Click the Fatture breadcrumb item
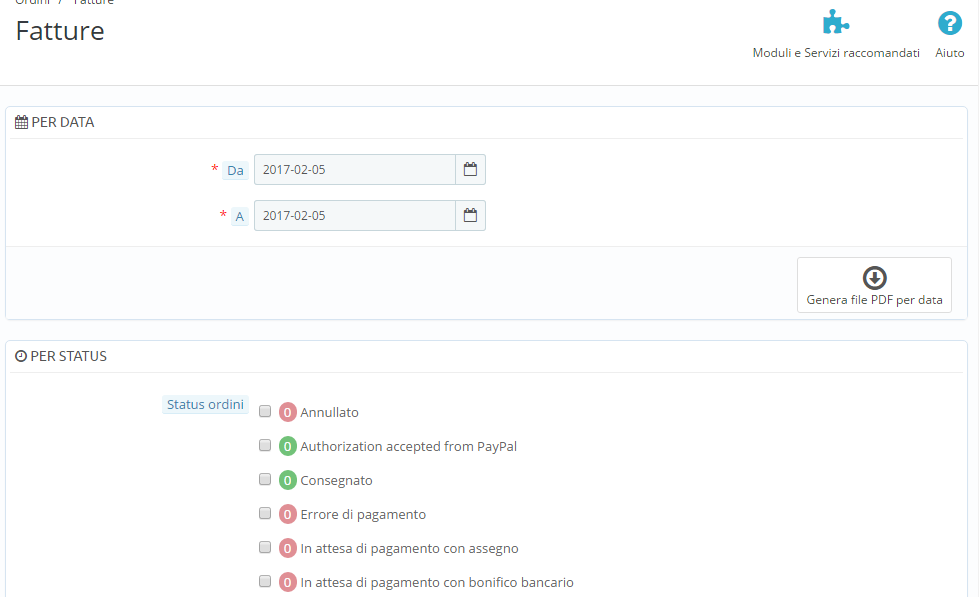Screen dimensions: 979x597 (93, 2)
